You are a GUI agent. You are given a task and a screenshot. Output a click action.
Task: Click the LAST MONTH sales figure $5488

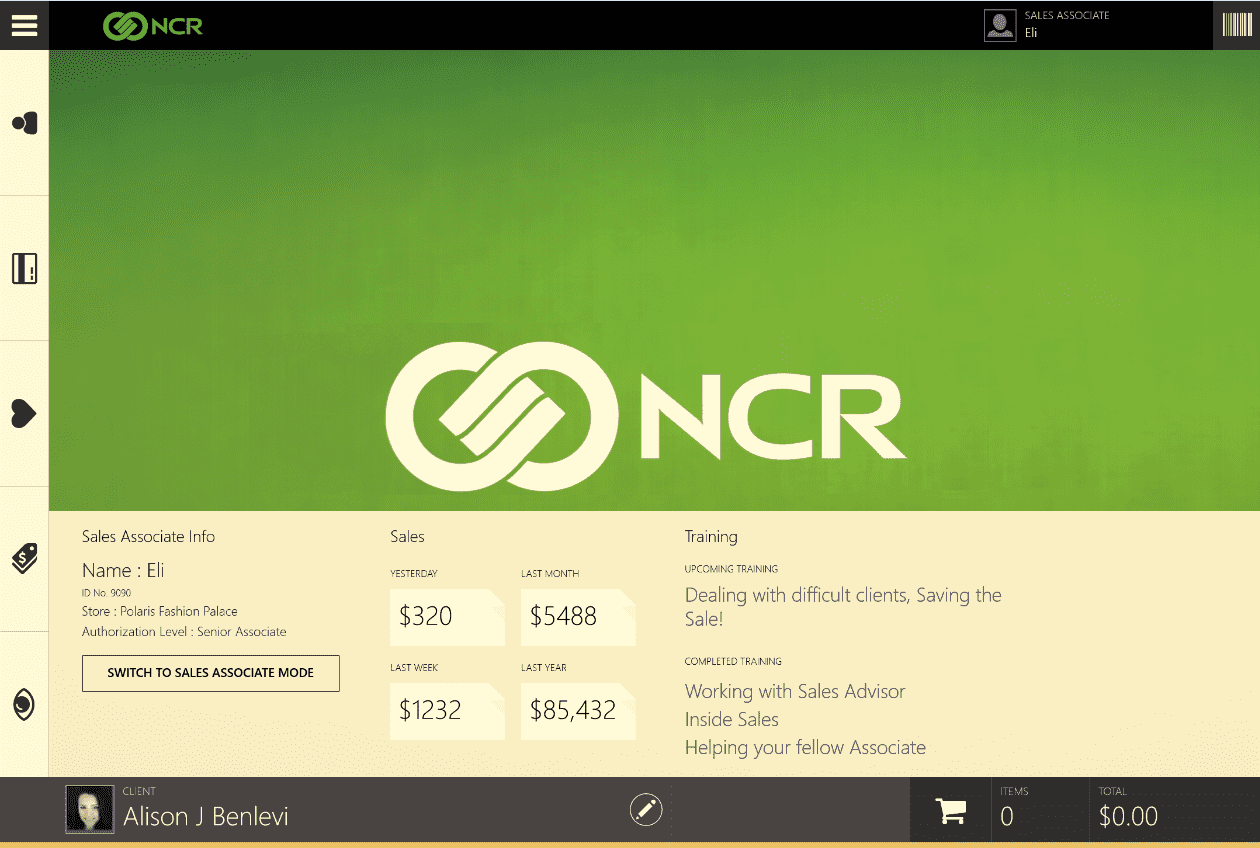click(578, 617)
